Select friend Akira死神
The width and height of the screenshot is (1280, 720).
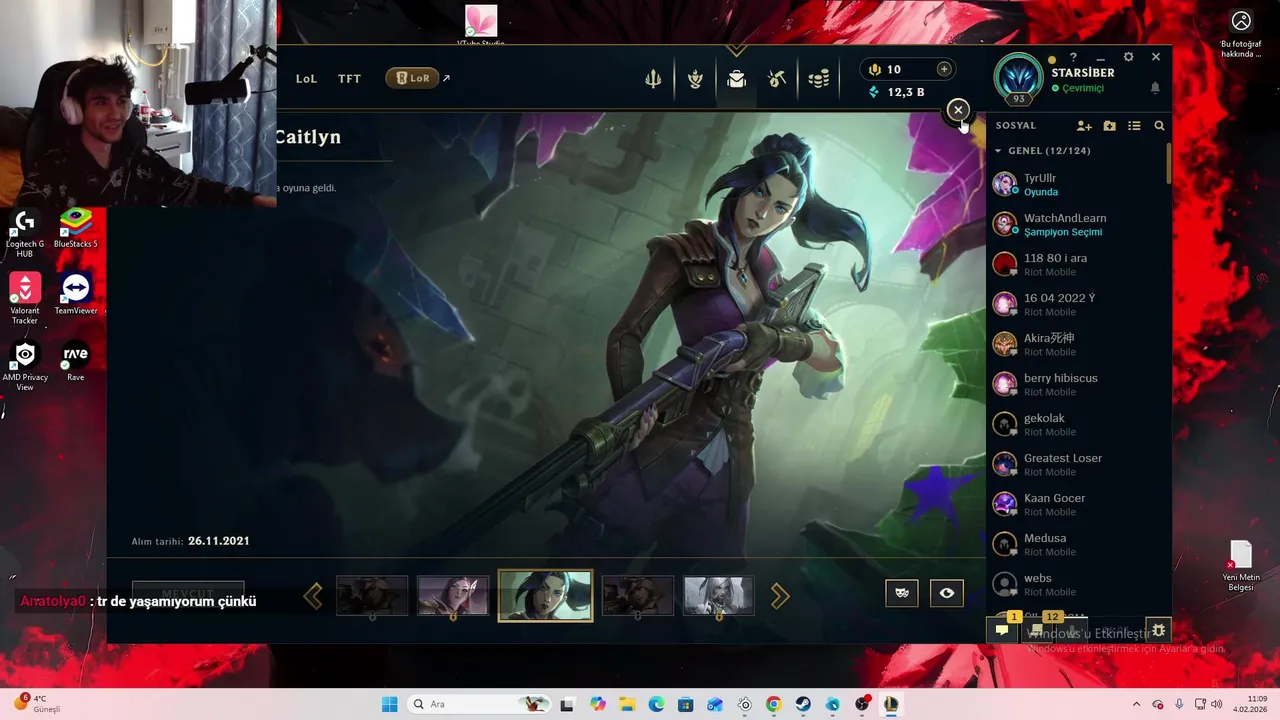(x=1078, y=344)
